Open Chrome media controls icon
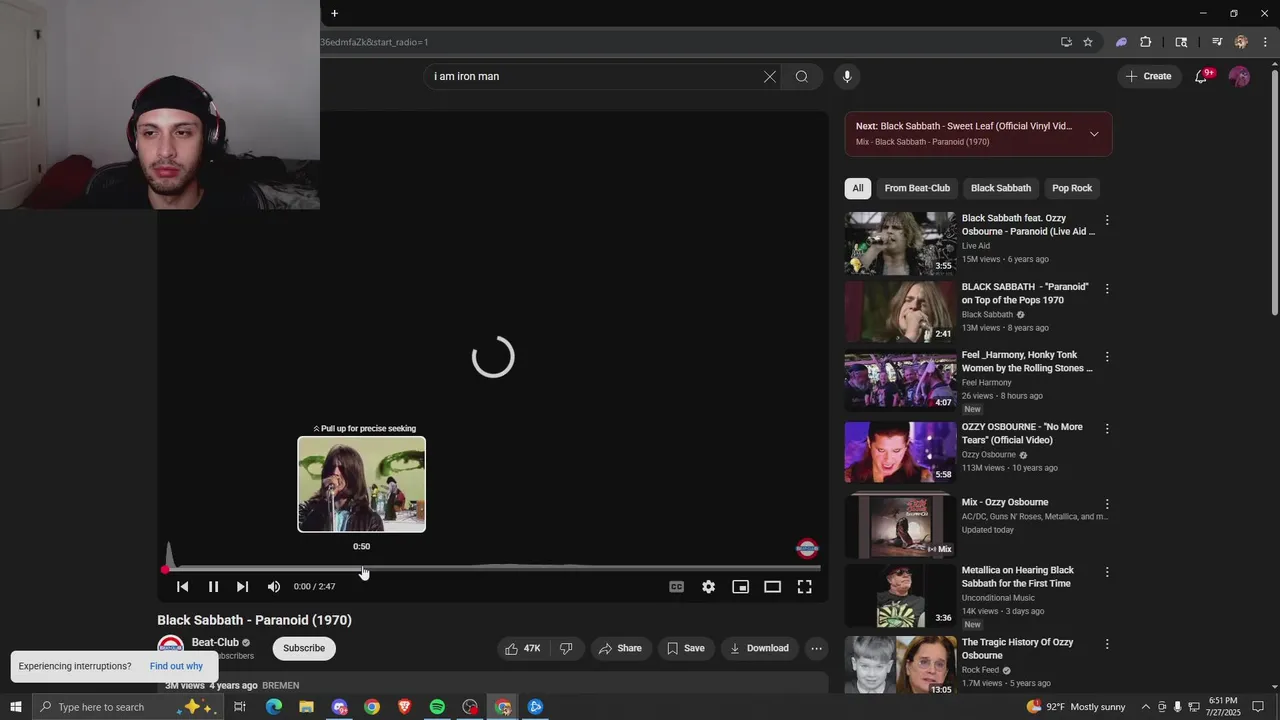The height and width of the screenshot is (720, 1280). coord(1217,42)
